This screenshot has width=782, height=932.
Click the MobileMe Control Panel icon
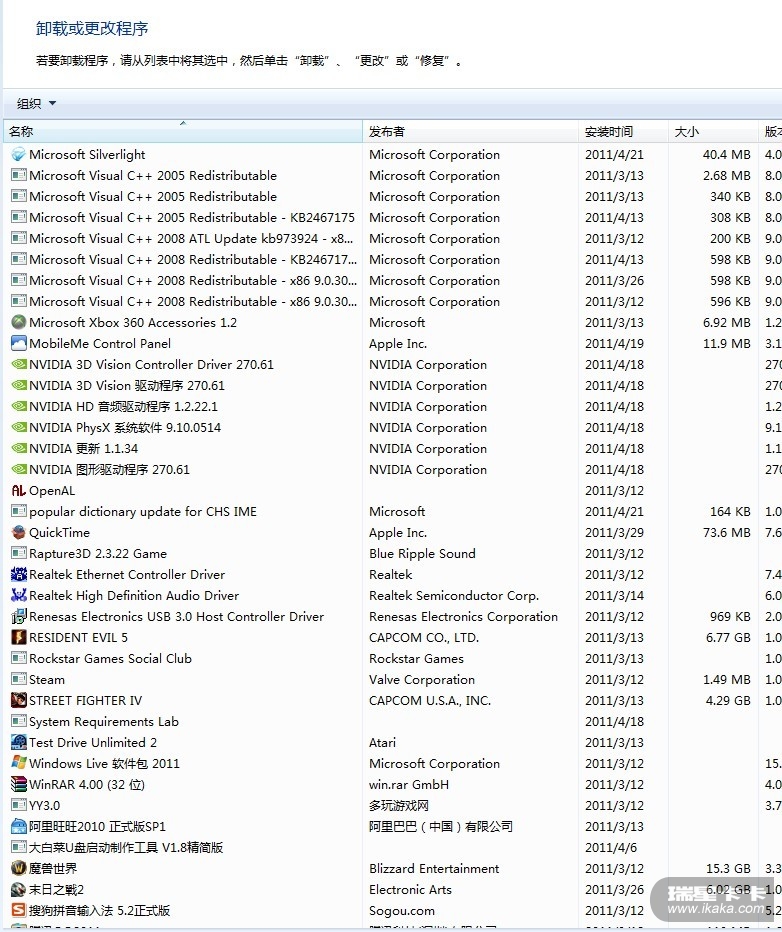click(19, 344)
